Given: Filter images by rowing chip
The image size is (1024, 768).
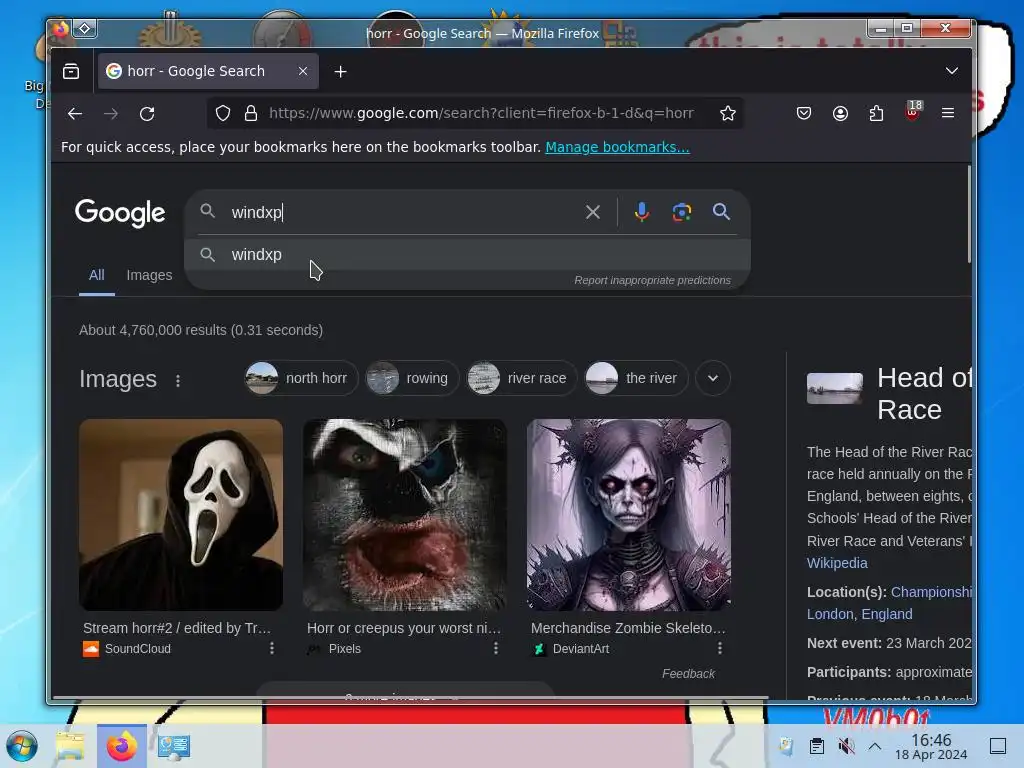Looking at the screenshot, I should click(x=411, y=378).
